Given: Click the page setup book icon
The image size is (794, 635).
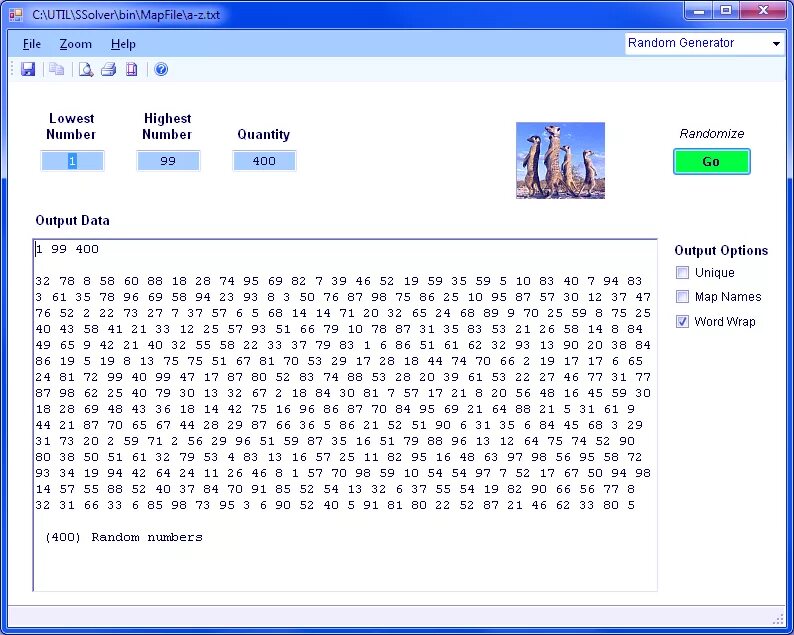Looking at the screenshot, I should pos(132,69).
